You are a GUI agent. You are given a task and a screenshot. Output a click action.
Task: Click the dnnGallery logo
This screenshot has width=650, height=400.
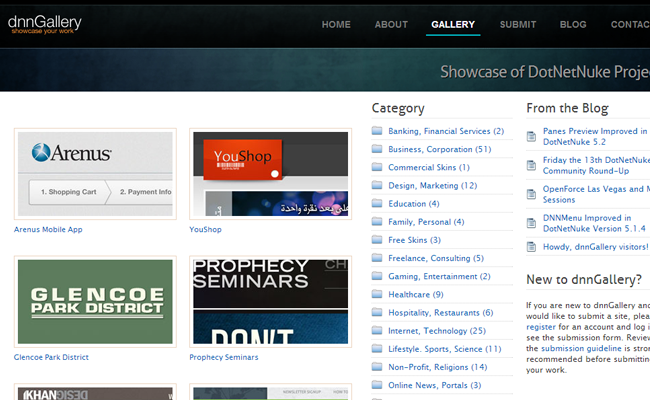(45, 24)
